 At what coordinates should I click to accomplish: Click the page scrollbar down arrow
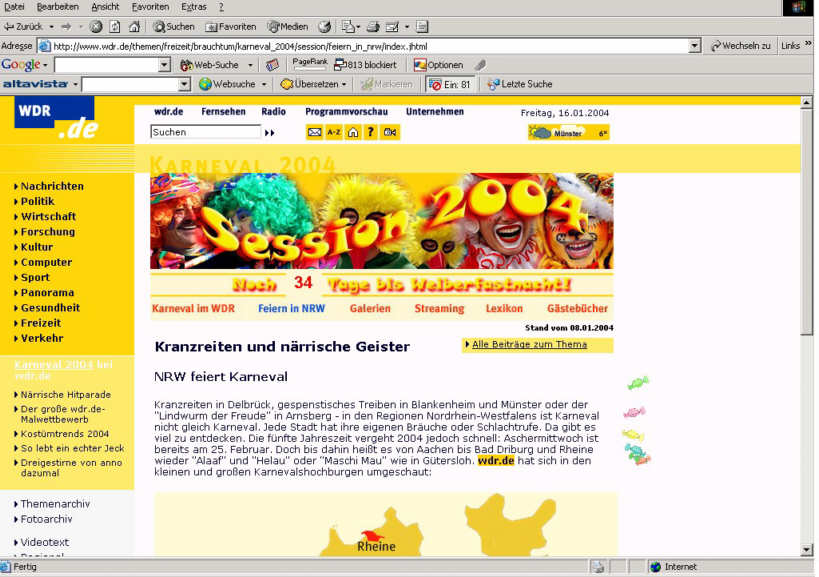[x=806, y=550]
